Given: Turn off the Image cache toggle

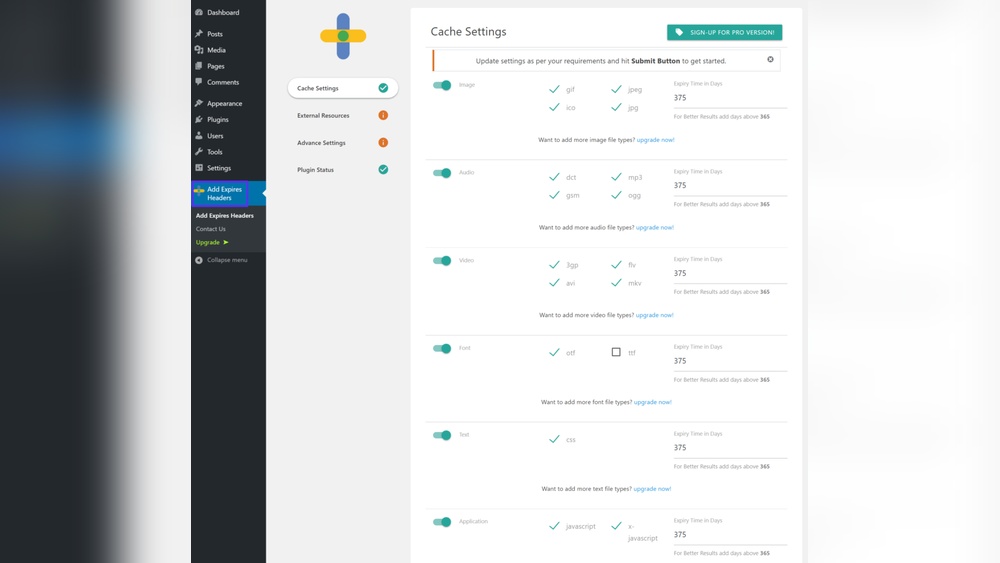Looking at the screenshot, I should (442, 85).
